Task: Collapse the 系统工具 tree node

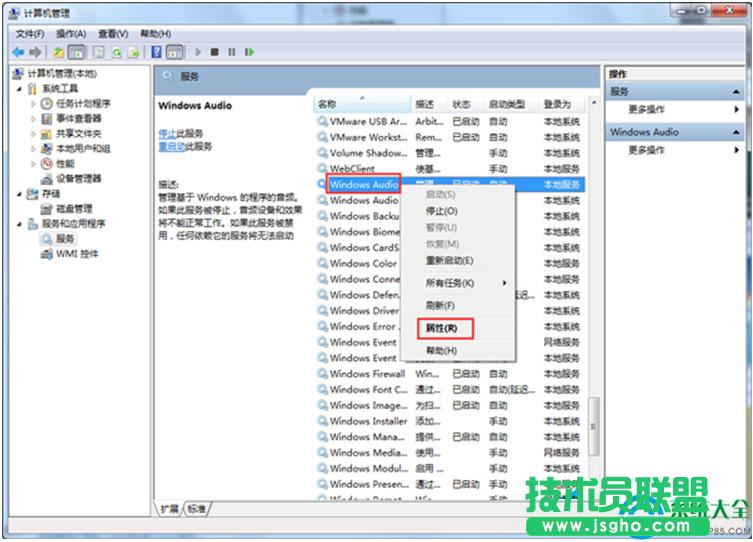Action: coord(19,89)
